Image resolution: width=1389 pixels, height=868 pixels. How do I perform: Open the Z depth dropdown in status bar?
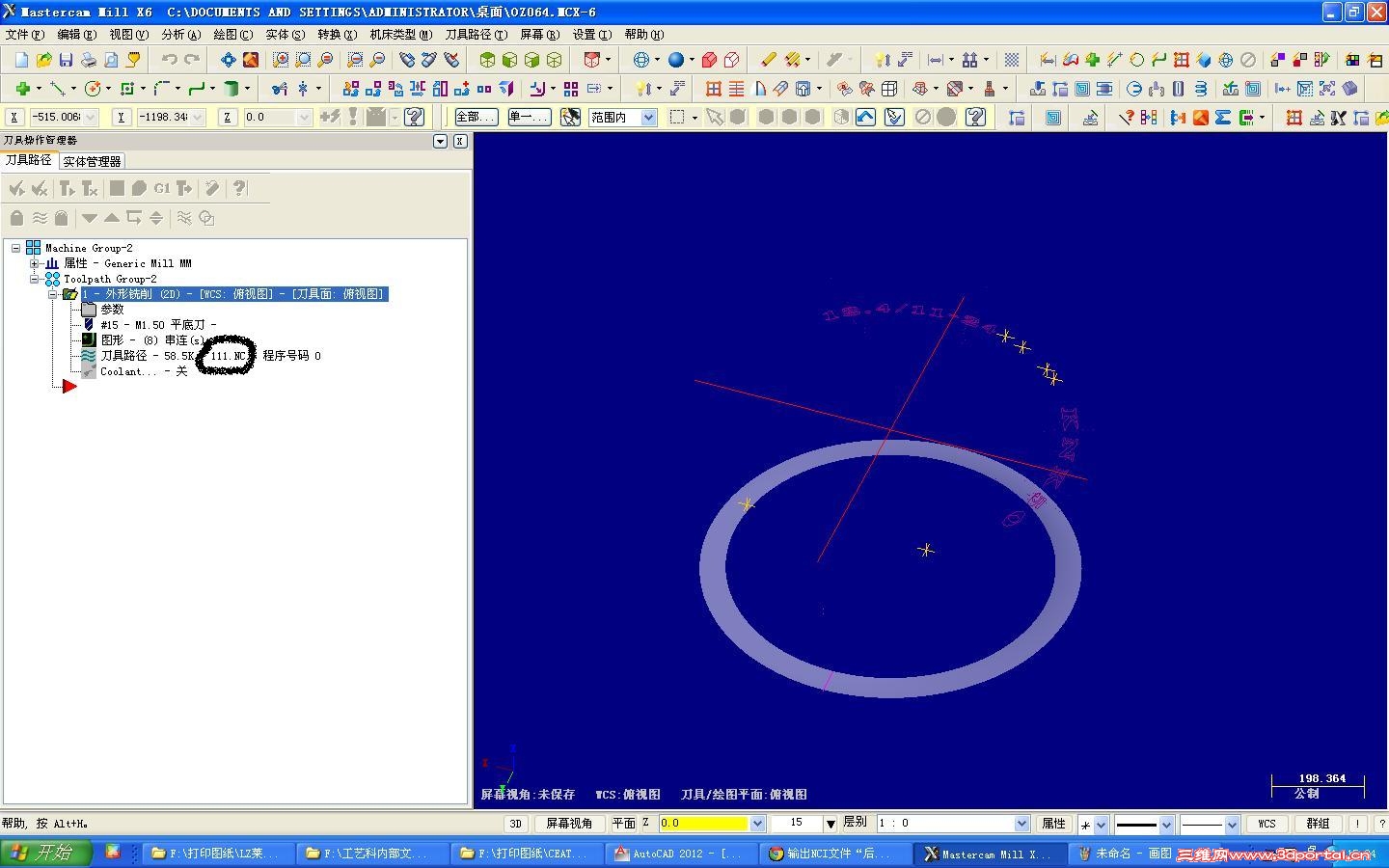757,824
